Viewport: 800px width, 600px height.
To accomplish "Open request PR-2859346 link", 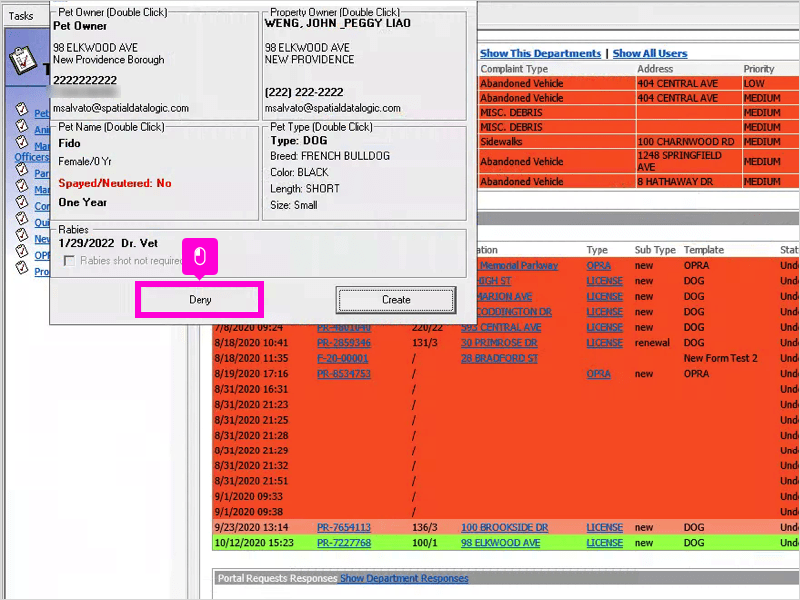I will tap(344, 343).
